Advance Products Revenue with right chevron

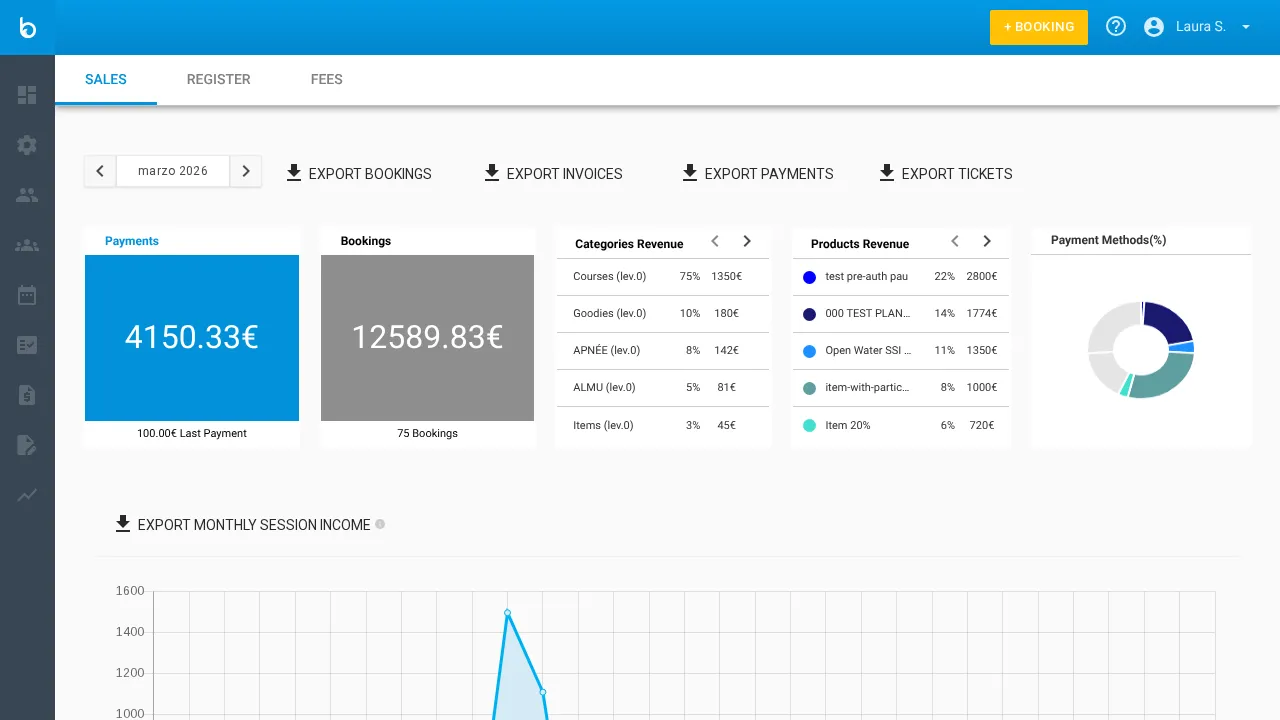point(987,241)
